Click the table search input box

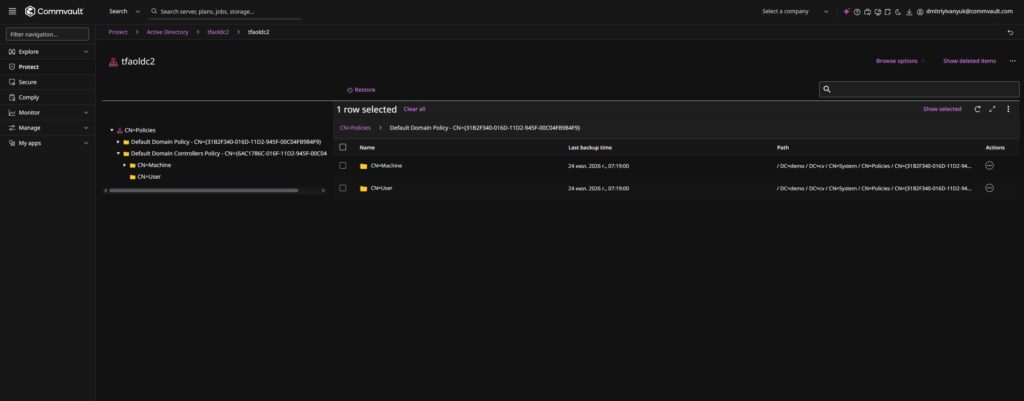click(x=919, y=89)
